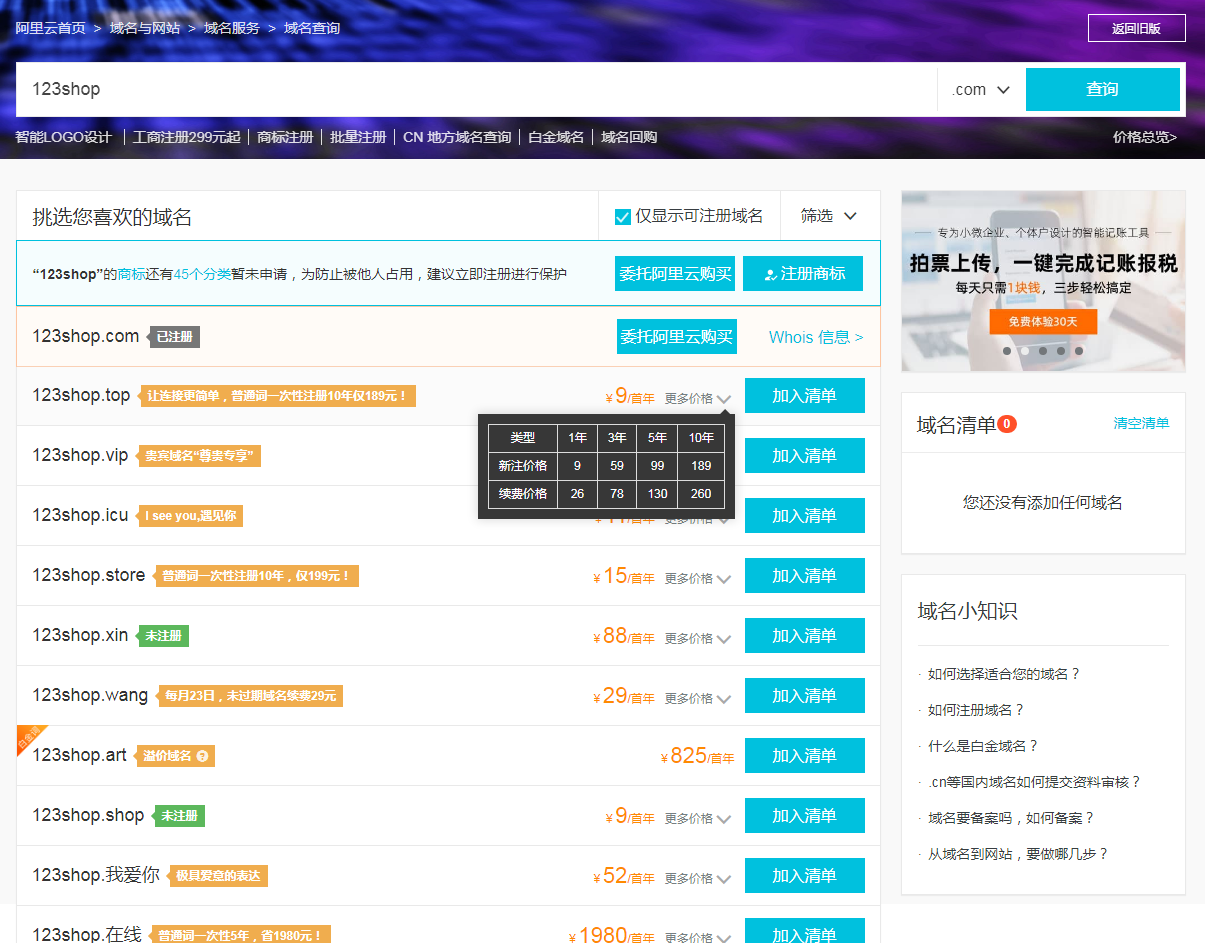
Task: Click 委托阿里云购买 in trademark notice row
Action: click(x=675, y=274)
